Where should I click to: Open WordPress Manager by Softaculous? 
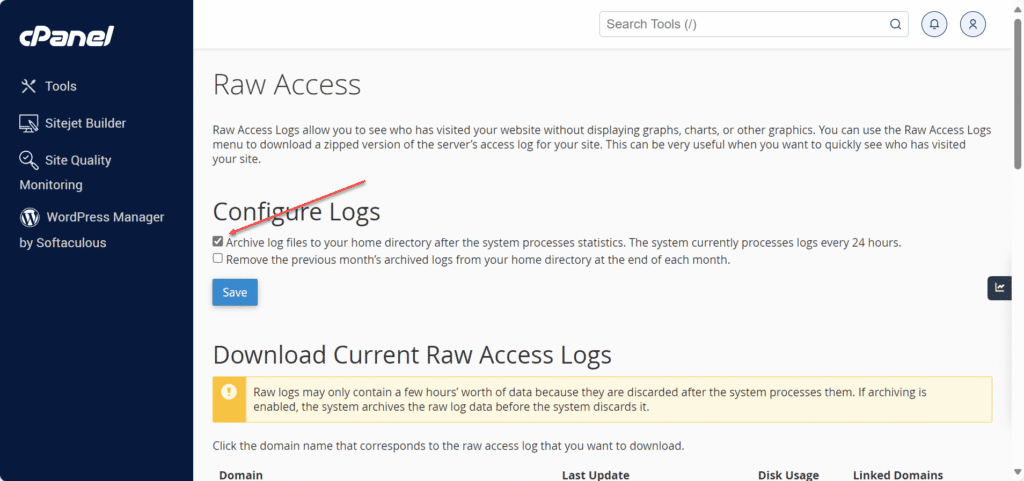(104, 217)
